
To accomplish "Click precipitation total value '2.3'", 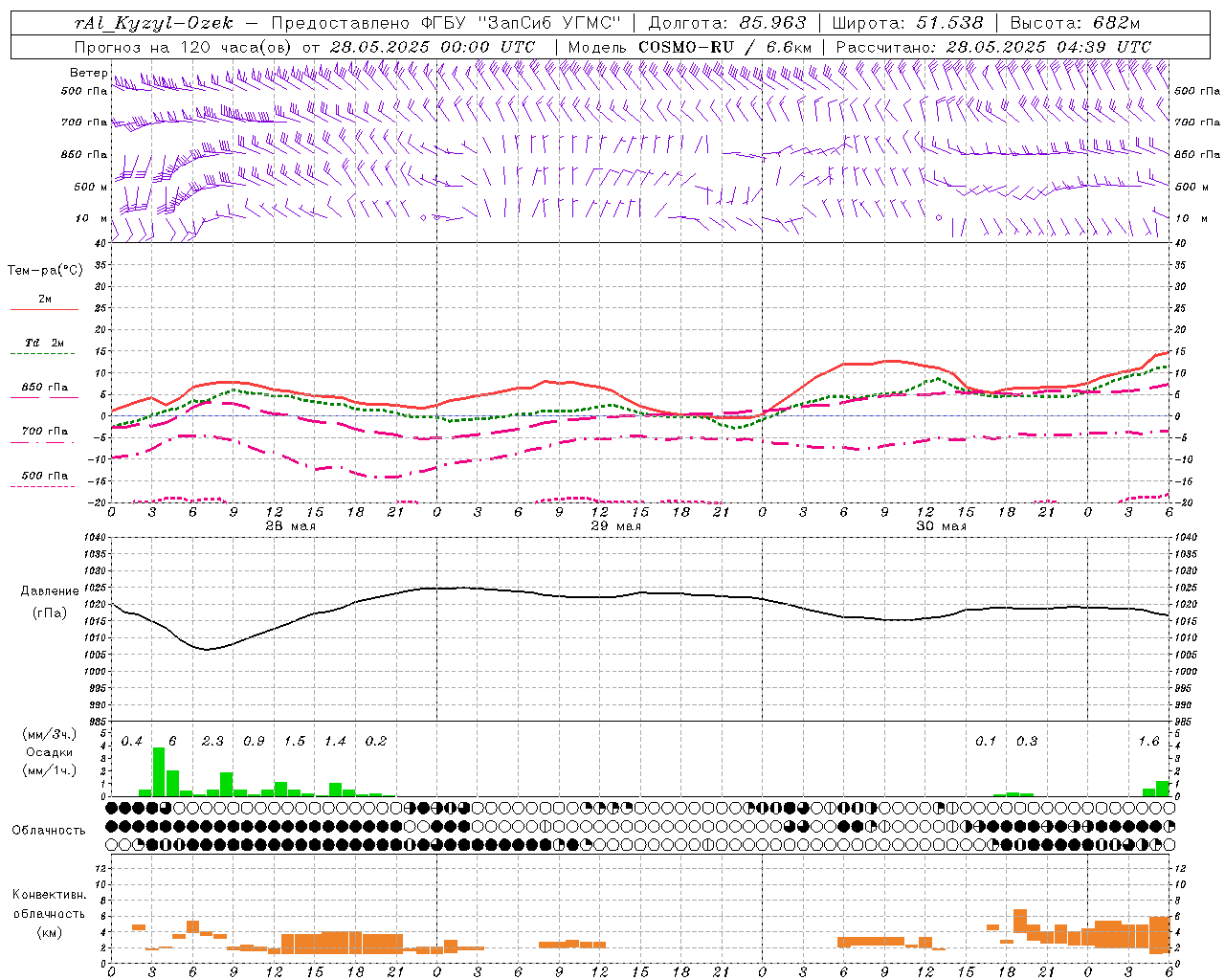I will click(212, 742).
